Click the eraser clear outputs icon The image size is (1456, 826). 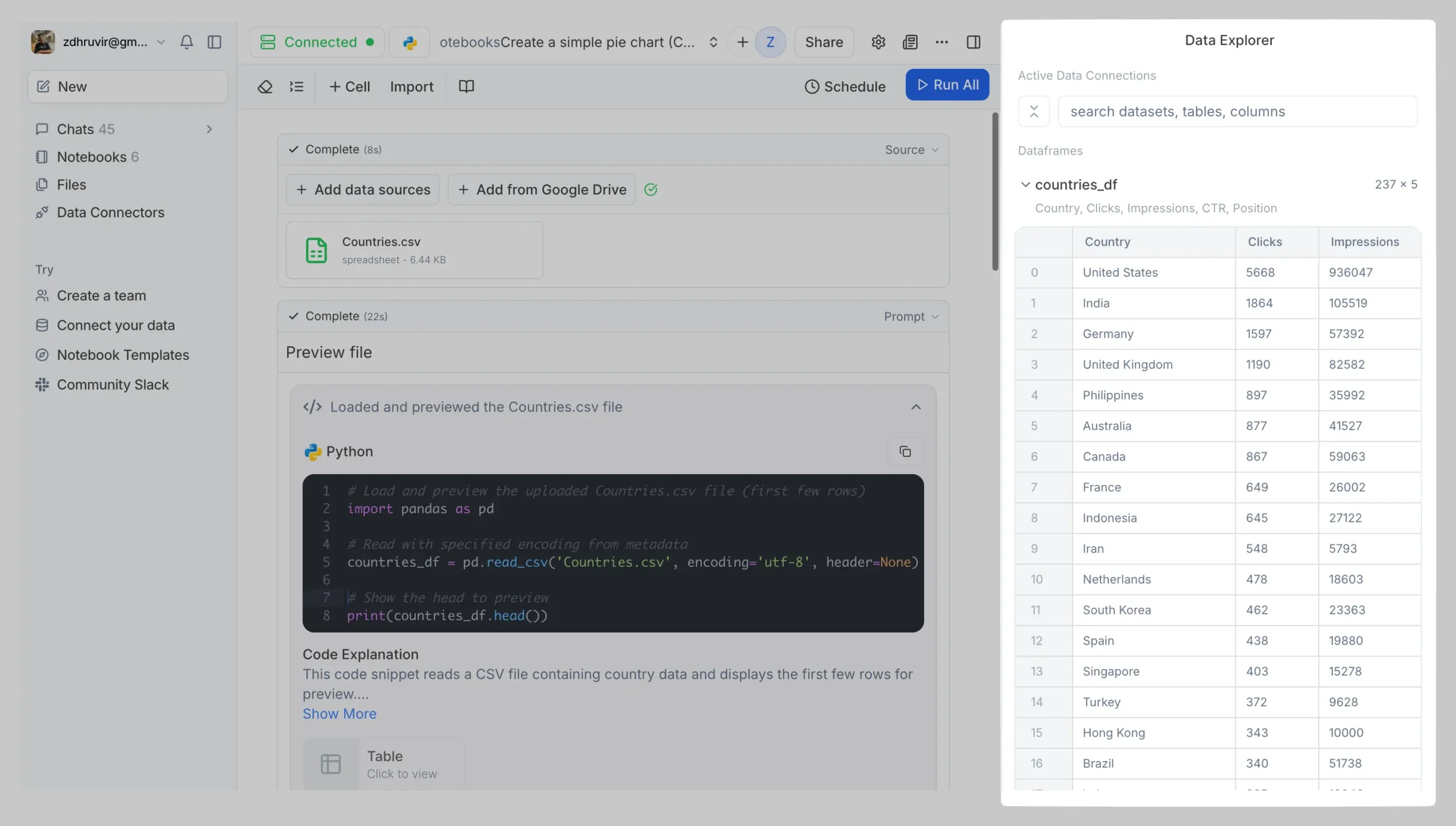(x=265, y=86)
